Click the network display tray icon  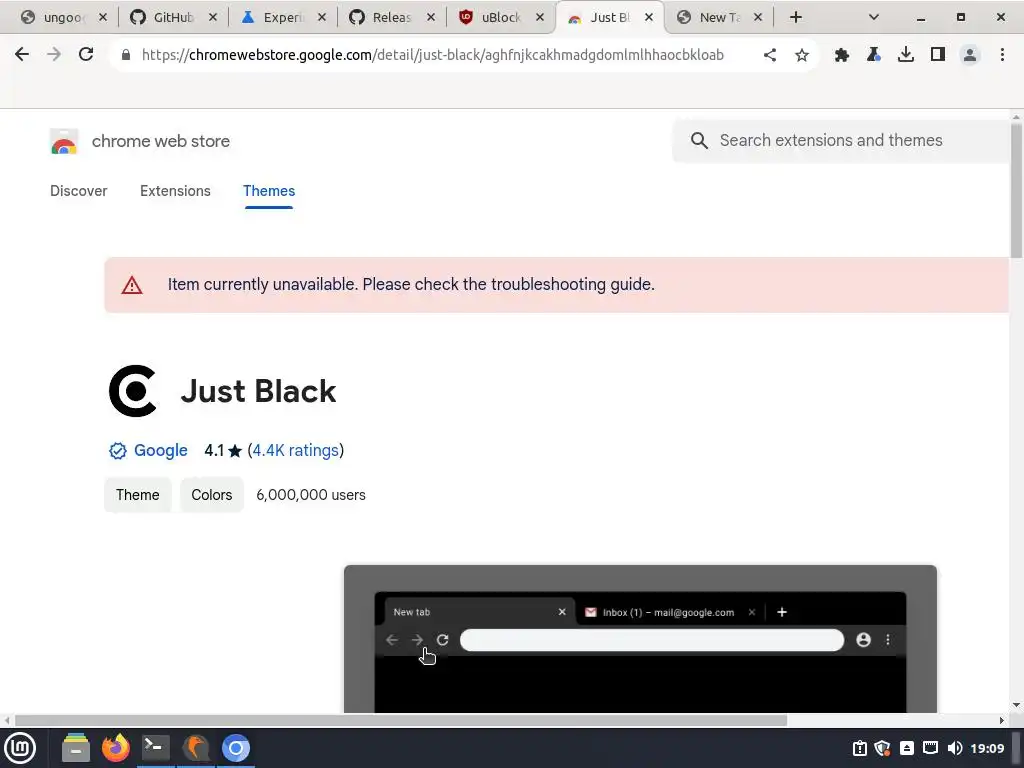(x=930, y=748)
